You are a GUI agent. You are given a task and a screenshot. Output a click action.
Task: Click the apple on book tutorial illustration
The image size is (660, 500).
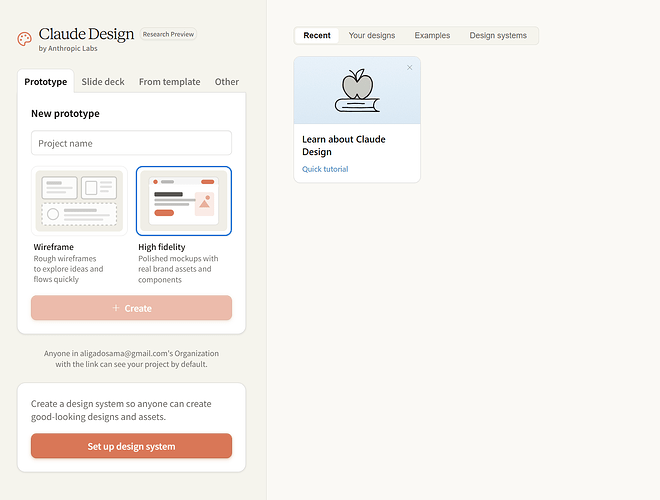click(x=357, y=90)
